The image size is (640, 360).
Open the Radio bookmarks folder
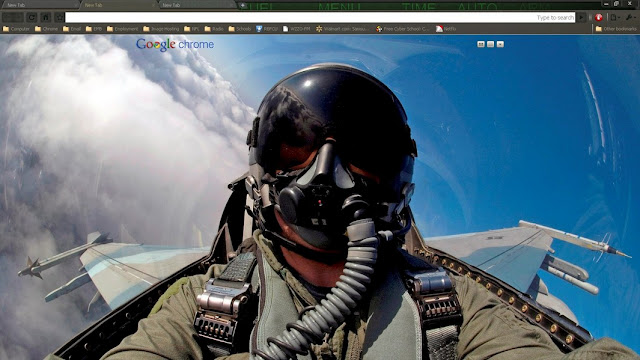[x=214, y=29]
